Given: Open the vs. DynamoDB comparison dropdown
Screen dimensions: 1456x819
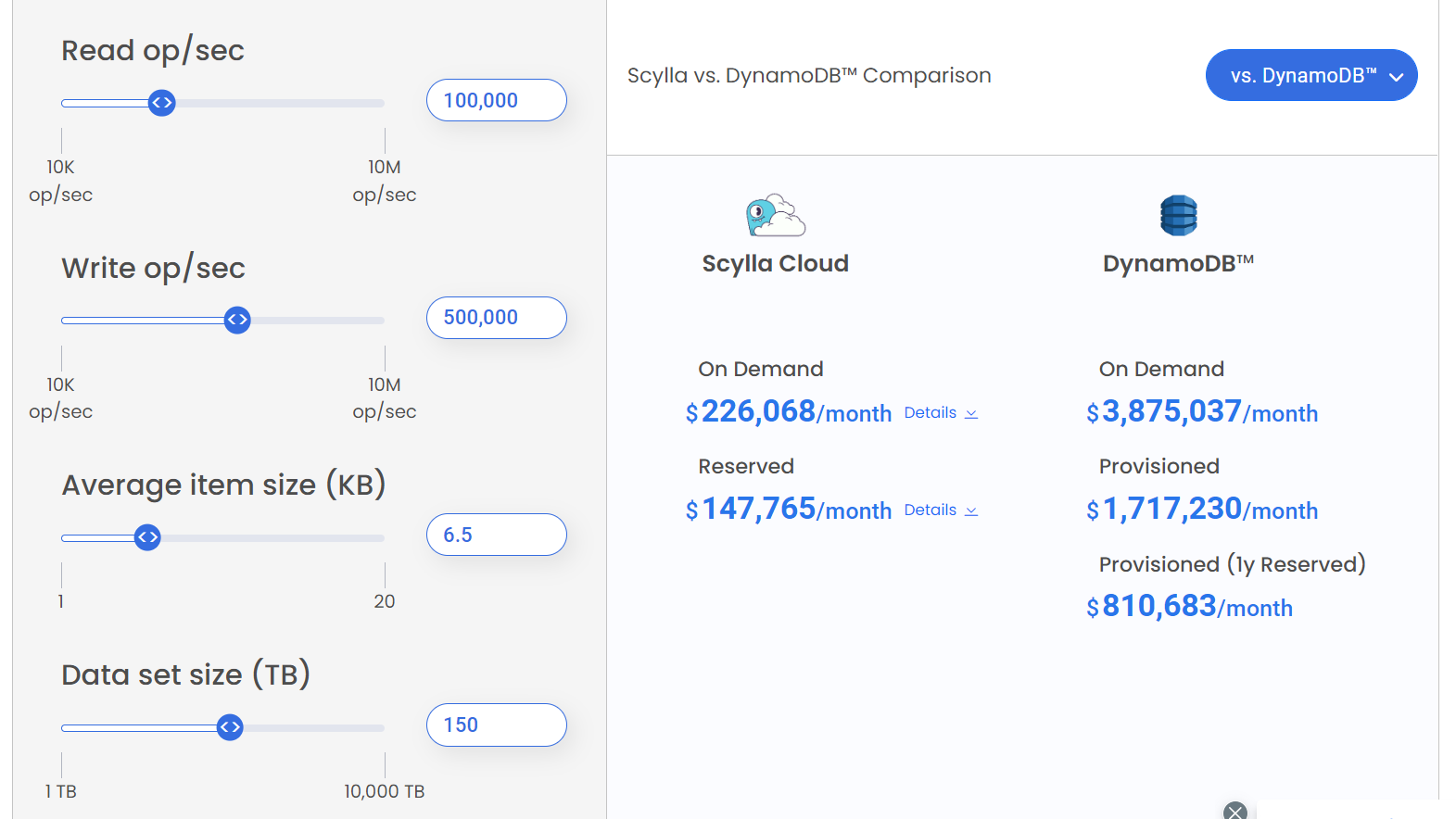Looking at the screenshot, I should point(1311,75).
